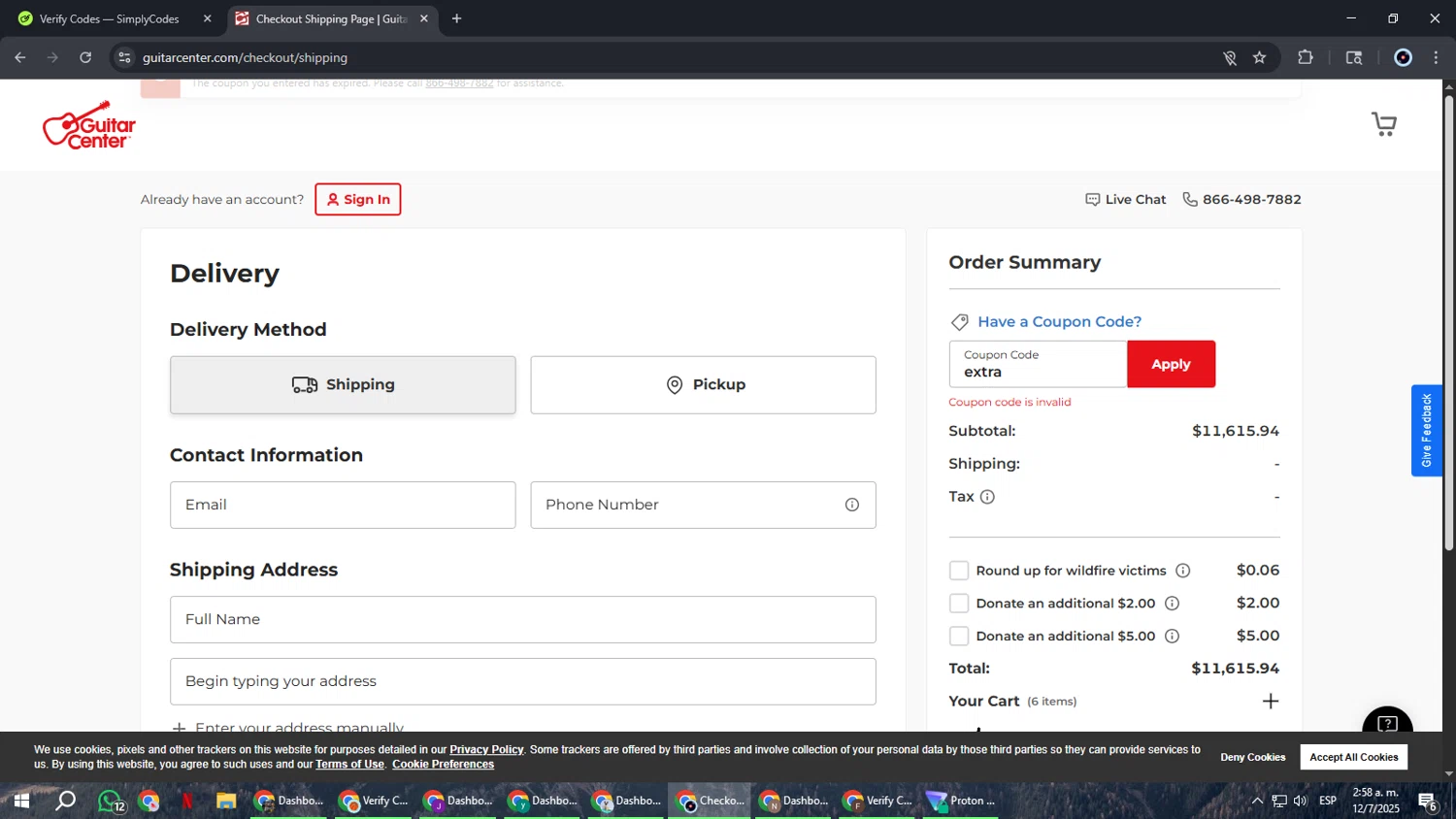Click the ESP language indicator

tap(1328, 801)
